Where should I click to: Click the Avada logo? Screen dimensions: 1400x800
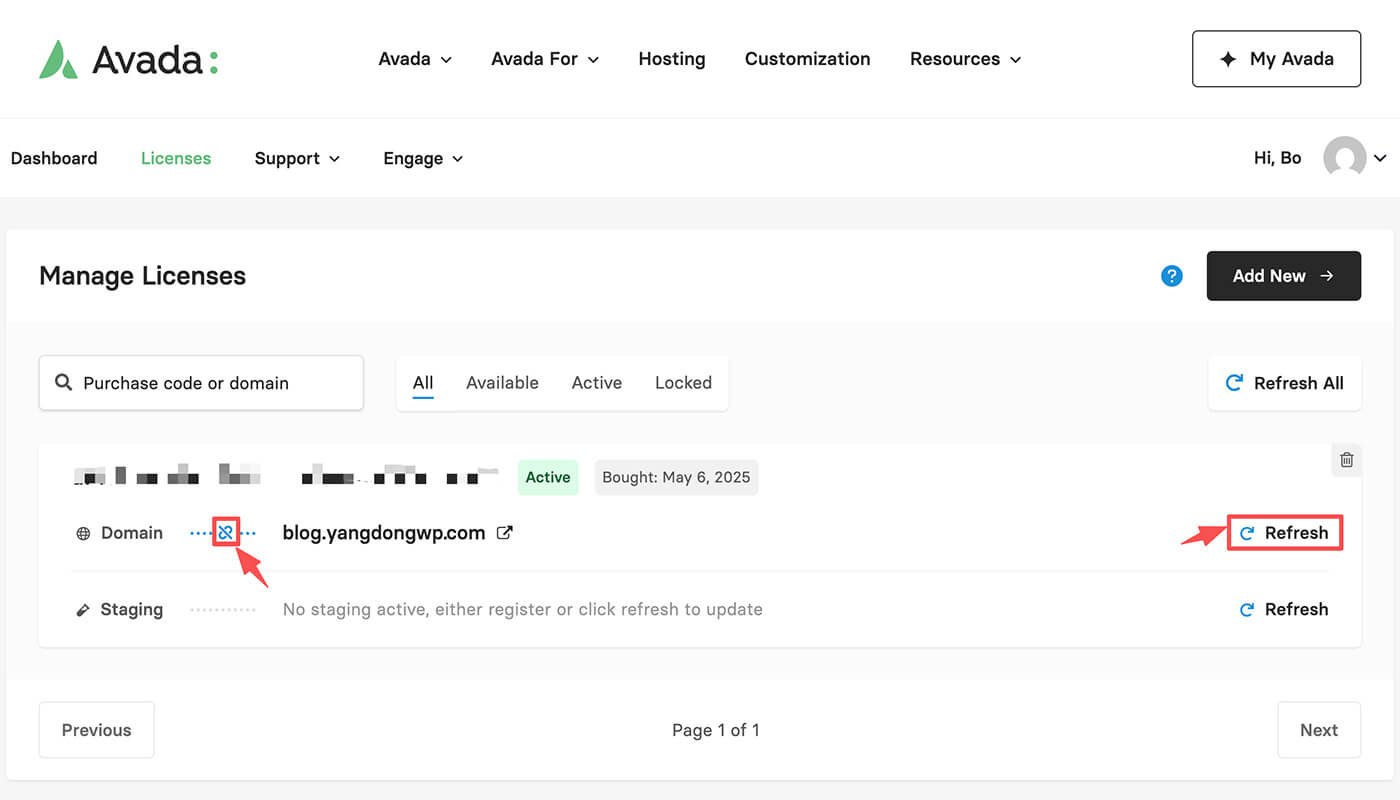click(128, 60)
